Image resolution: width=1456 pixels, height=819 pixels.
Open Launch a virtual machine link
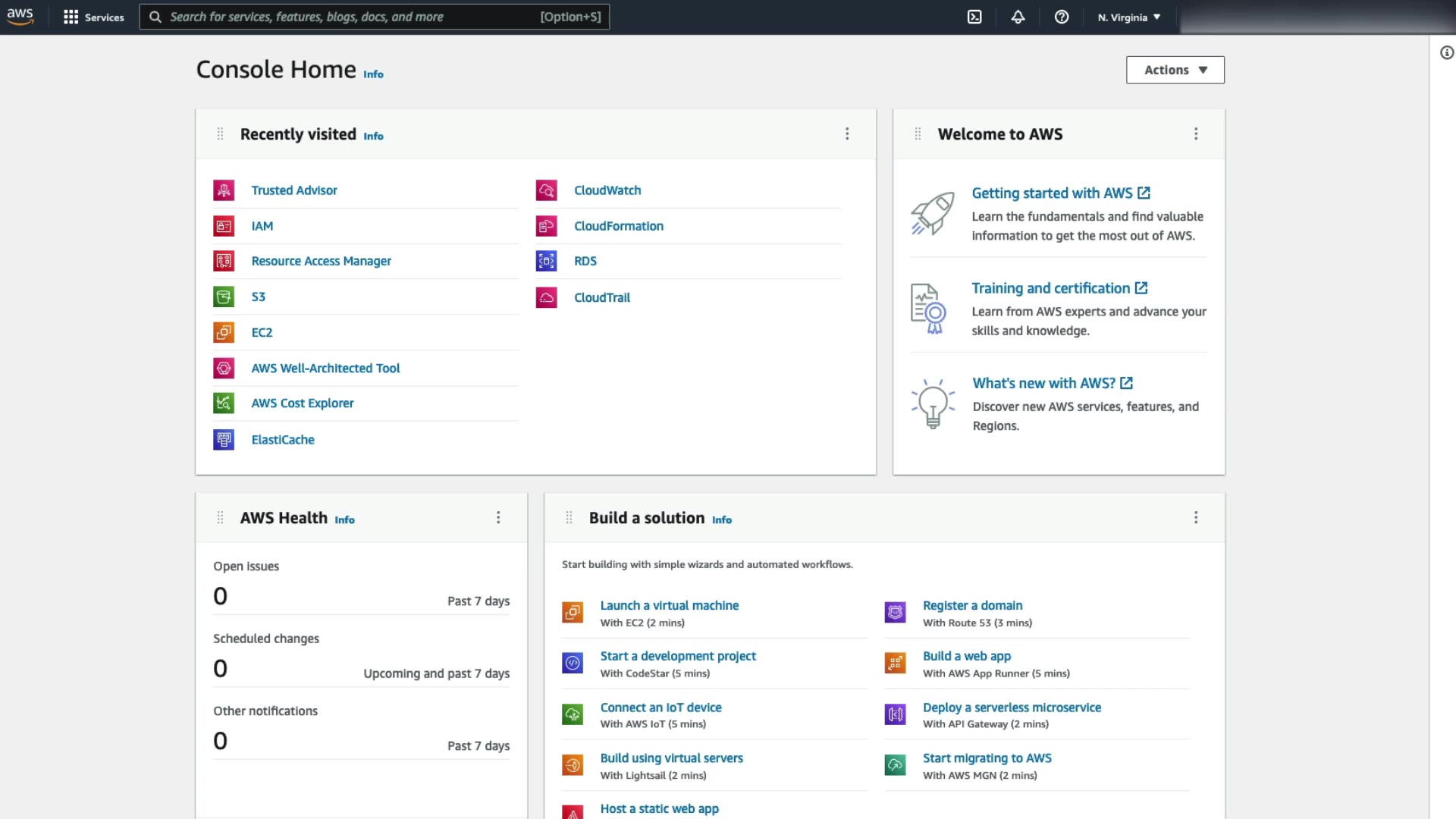669,605
